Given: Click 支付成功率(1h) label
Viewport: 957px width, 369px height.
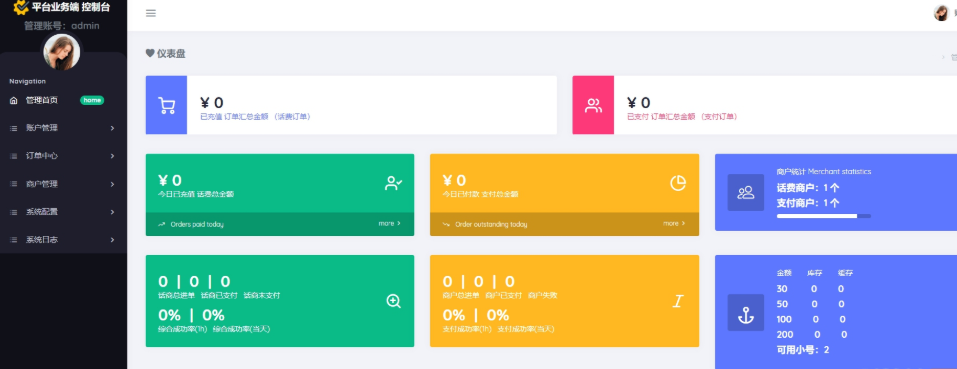Looking at the screenshot, I should coord(467,329).
